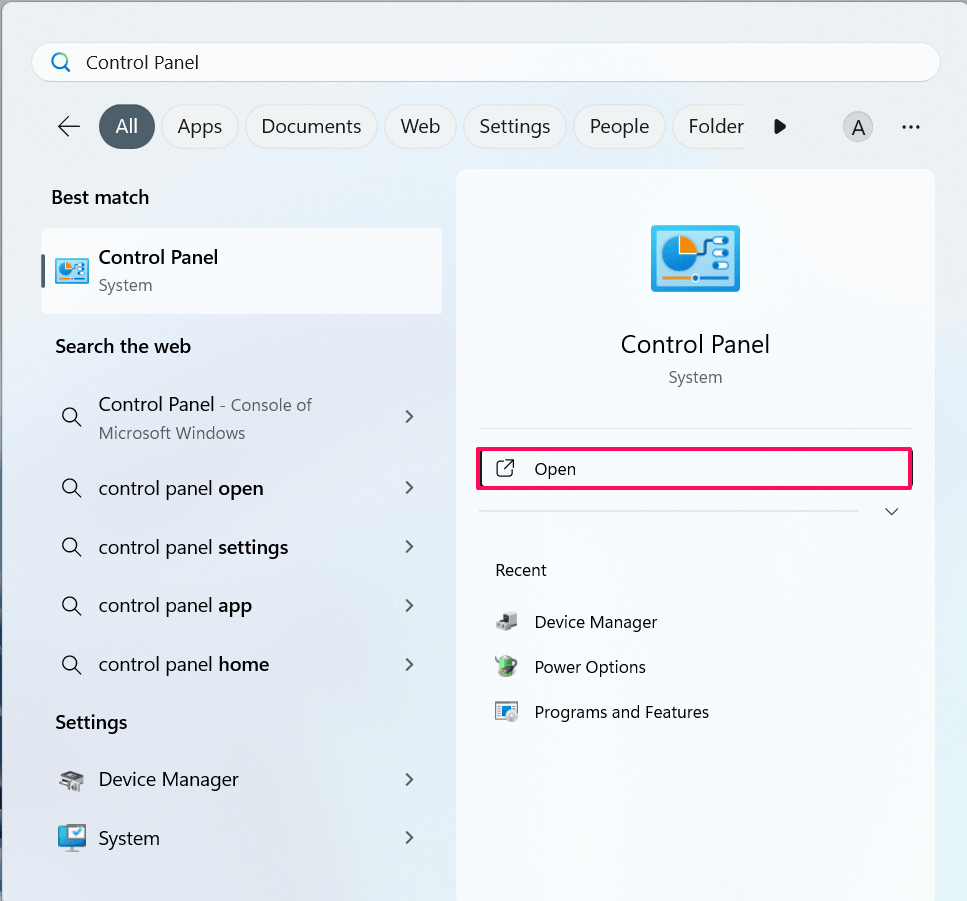Switch to the People filter tab

(x=619, y=126)
